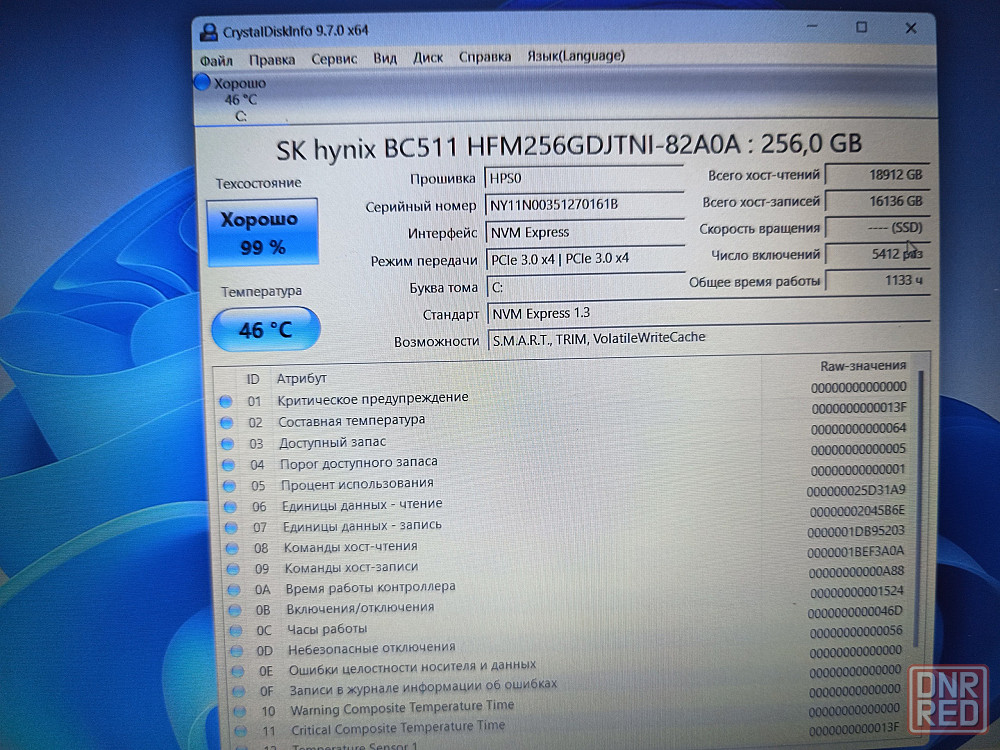Click status dot of Ошибки целостности носителя row

238,672
